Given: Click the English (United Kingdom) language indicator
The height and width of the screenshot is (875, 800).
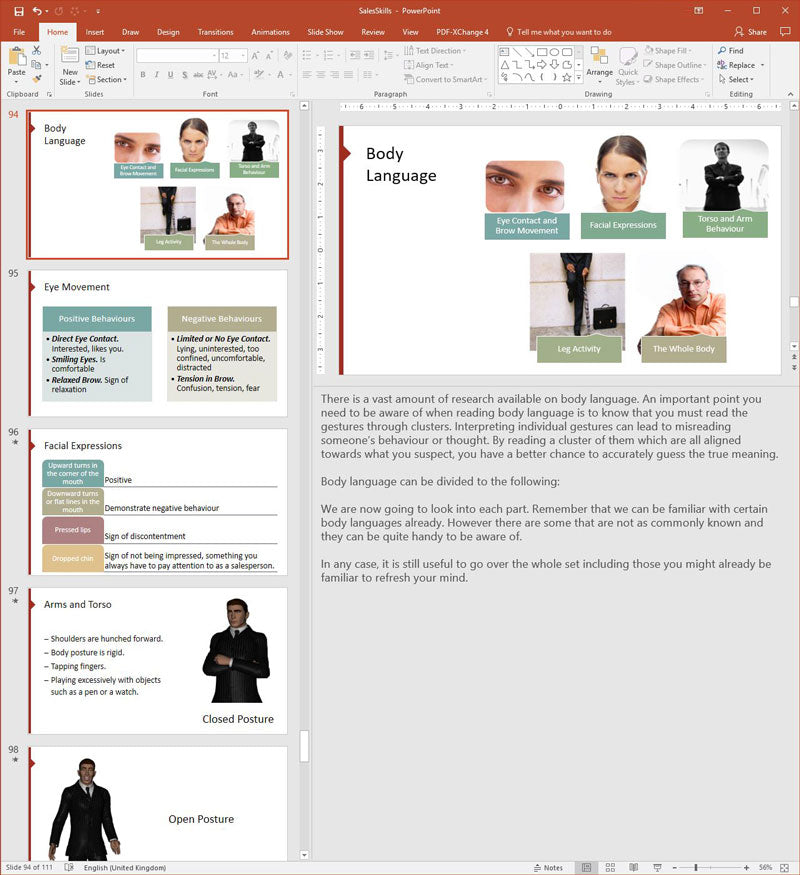Looking at the screenshot, I should coord(125,868).
